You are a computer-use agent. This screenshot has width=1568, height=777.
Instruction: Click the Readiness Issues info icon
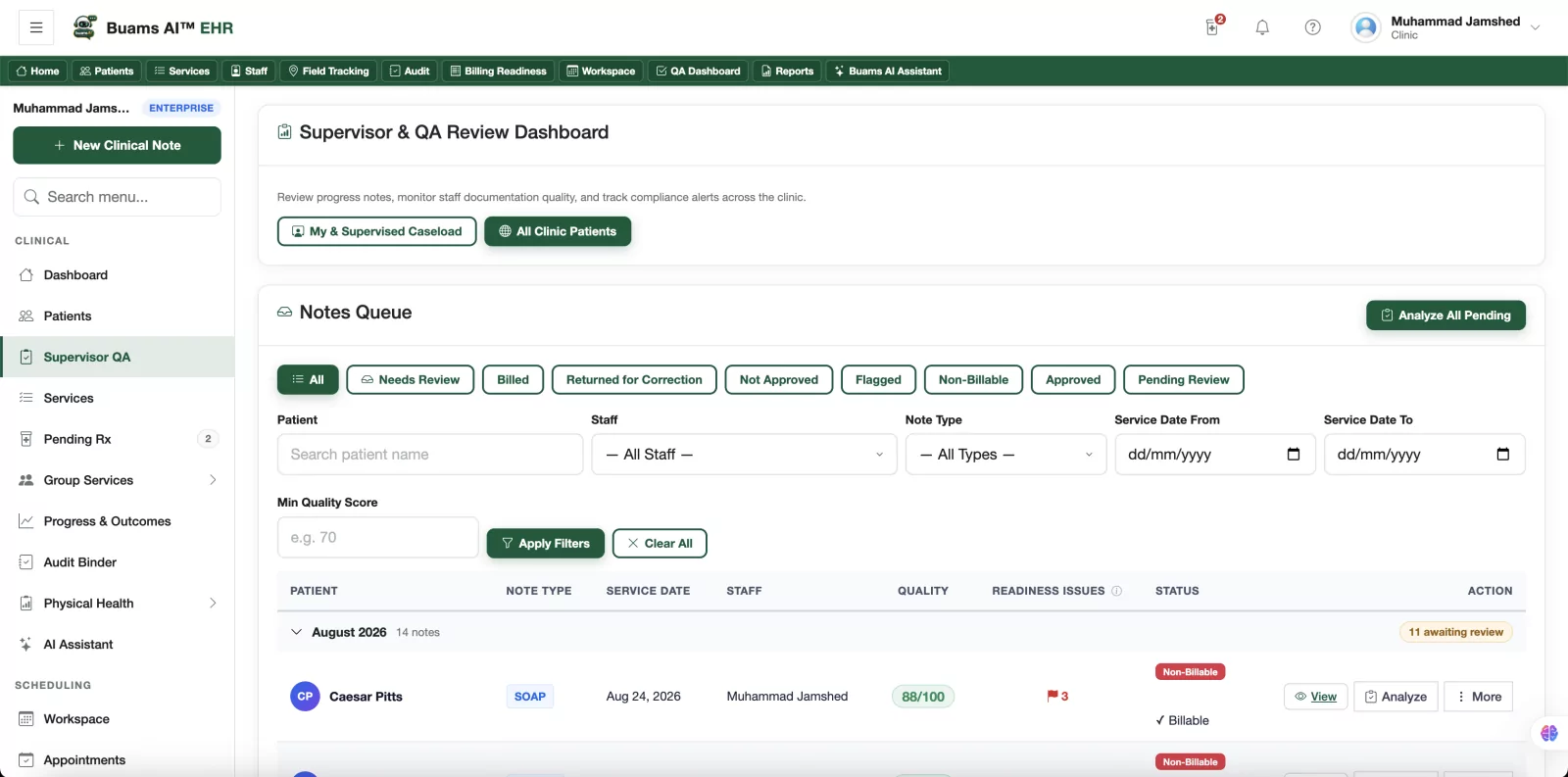pyautogui.click(x=1116, y=591)
